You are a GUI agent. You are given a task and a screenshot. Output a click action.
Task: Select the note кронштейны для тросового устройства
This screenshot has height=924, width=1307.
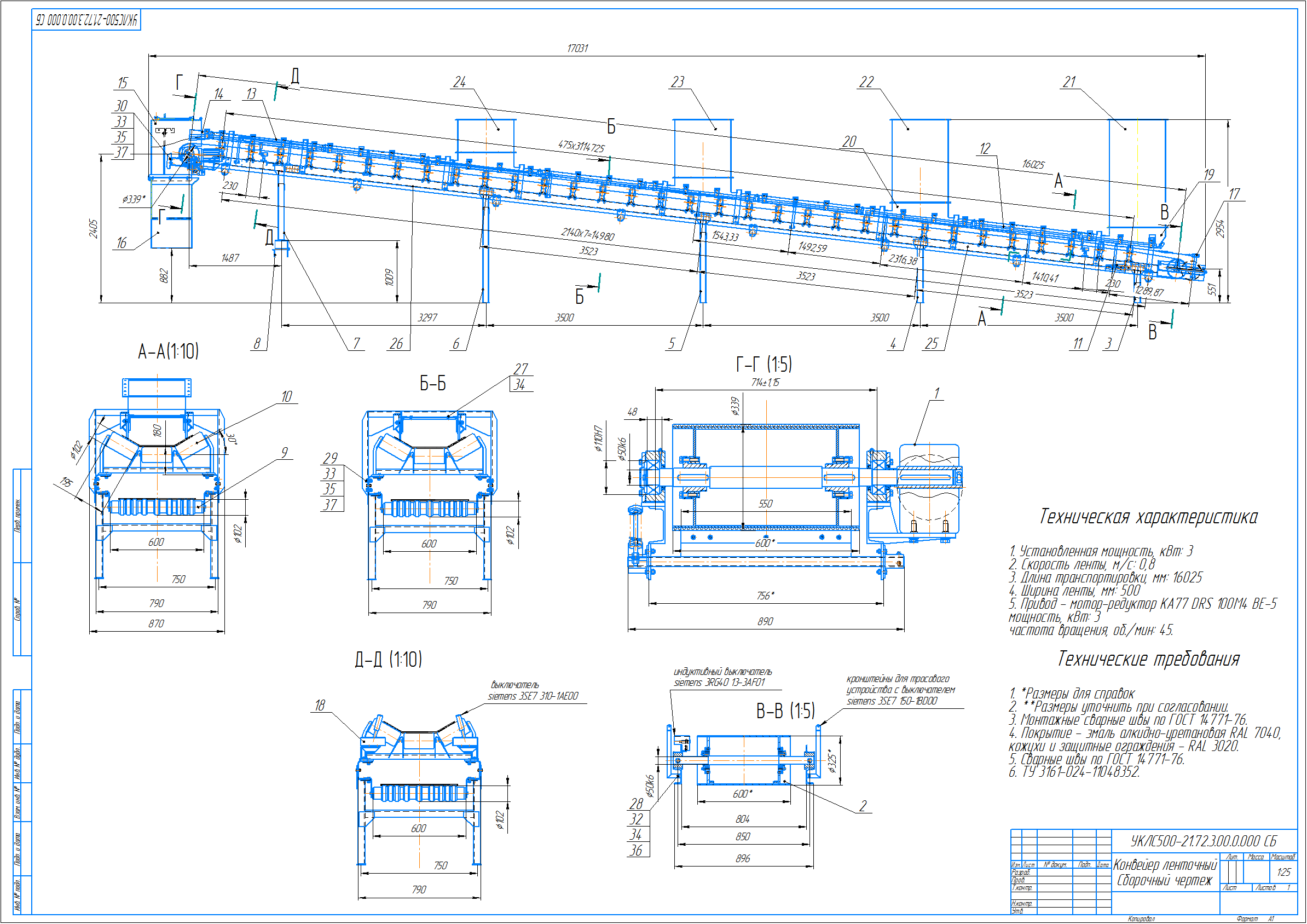pyautogui.click(x=900, y=690)
